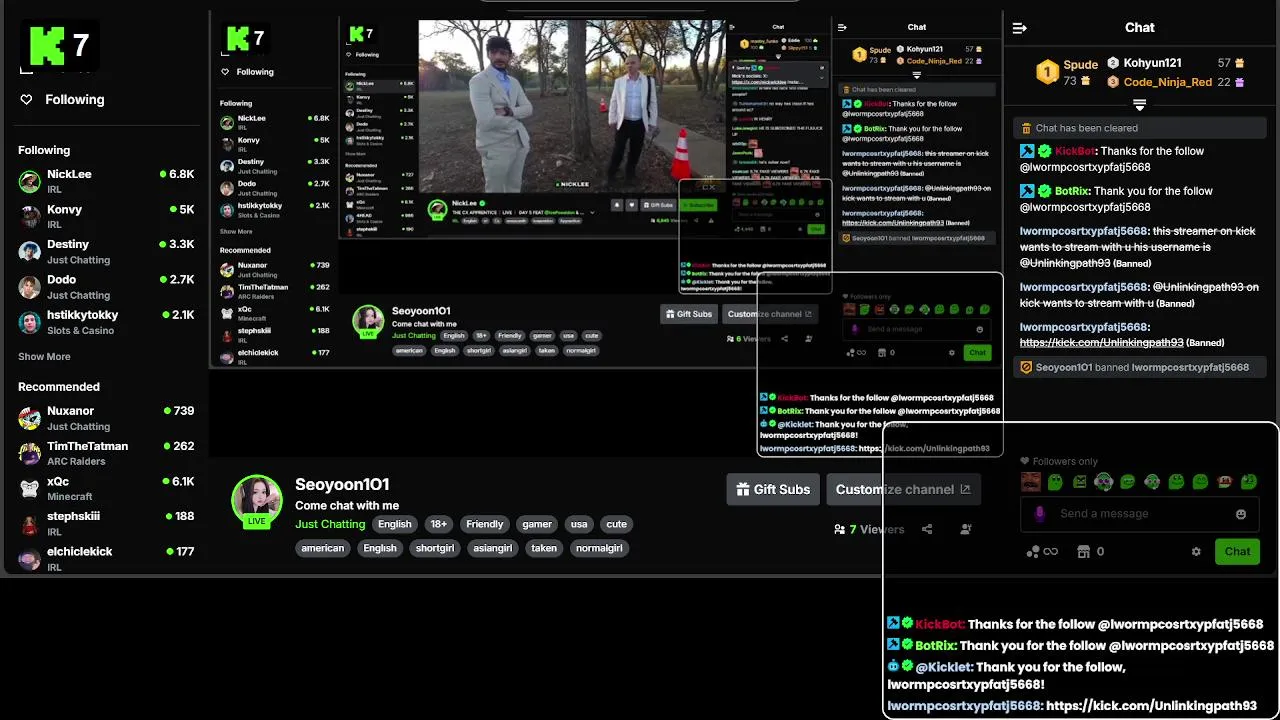Click the Followers only heart label
The height and width of the screenshot is (720, 1280).
pos(1059,461)
